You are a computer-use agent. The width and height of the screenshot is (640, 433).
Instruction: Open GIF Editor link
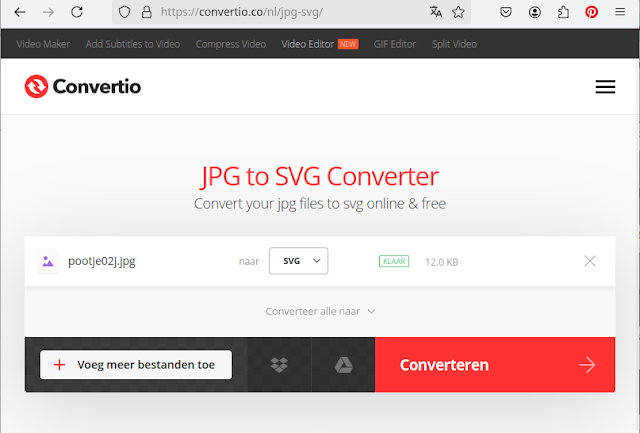[394, 44]
